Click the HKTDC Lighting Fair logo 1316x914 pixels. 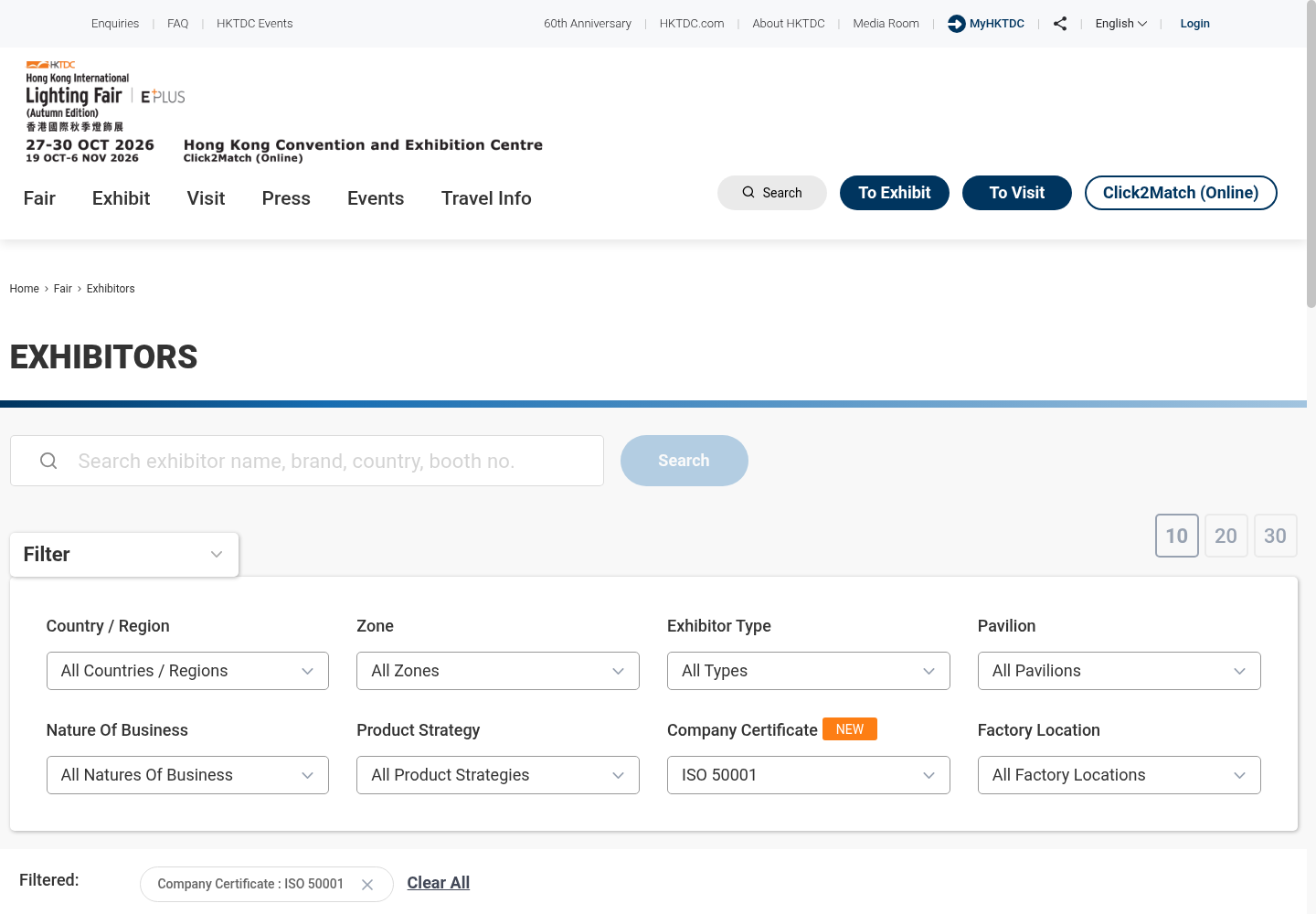click(105, 112)
